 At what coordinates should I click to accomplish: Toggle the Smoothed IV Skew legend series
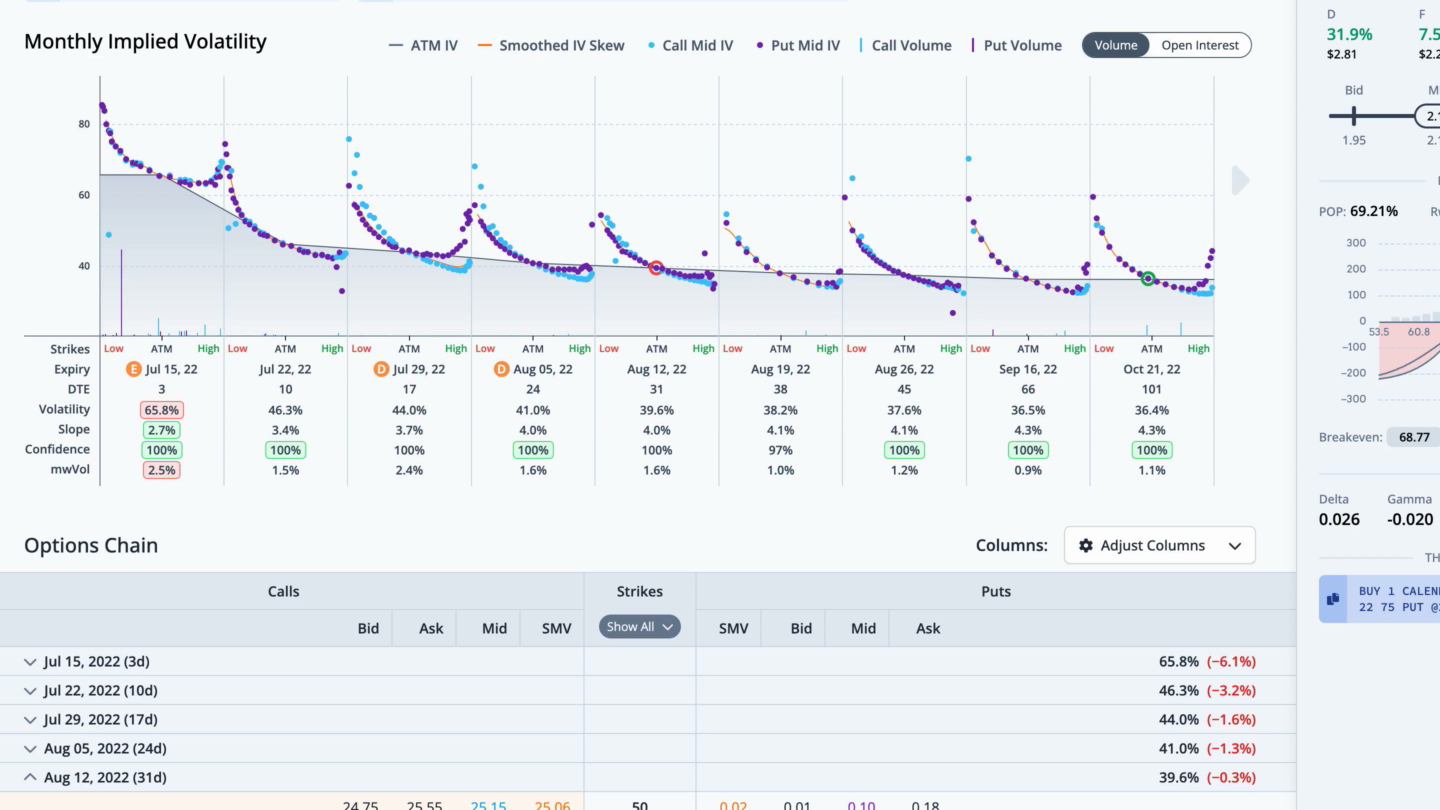point(551,45)
